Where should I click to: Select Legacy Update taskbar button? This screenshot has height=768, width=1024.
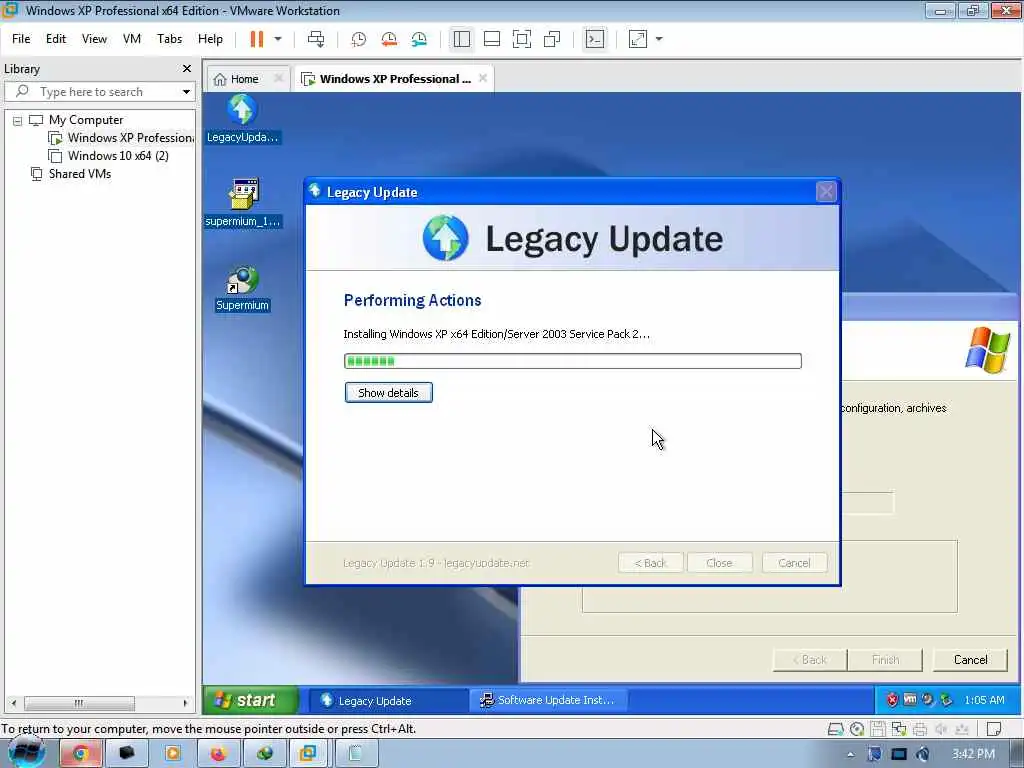tap(388, 701)
